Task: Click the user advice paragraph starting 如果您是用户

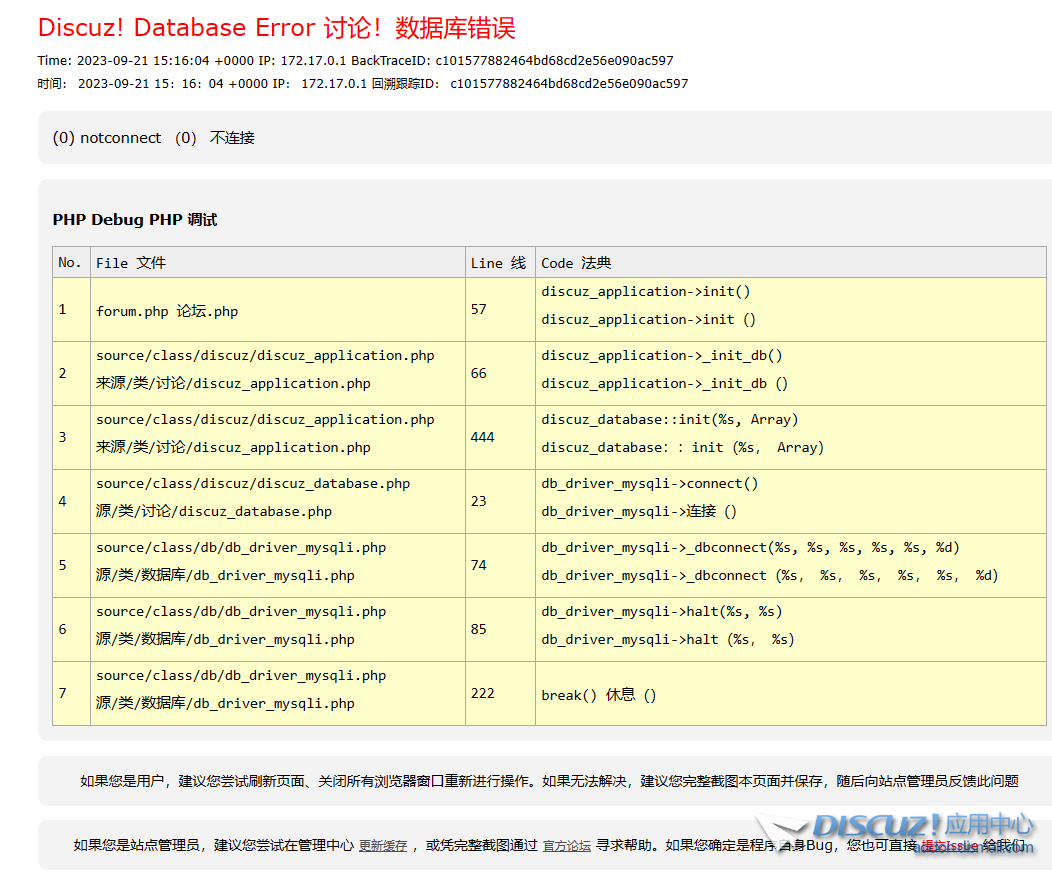Action: click(549, 782)
